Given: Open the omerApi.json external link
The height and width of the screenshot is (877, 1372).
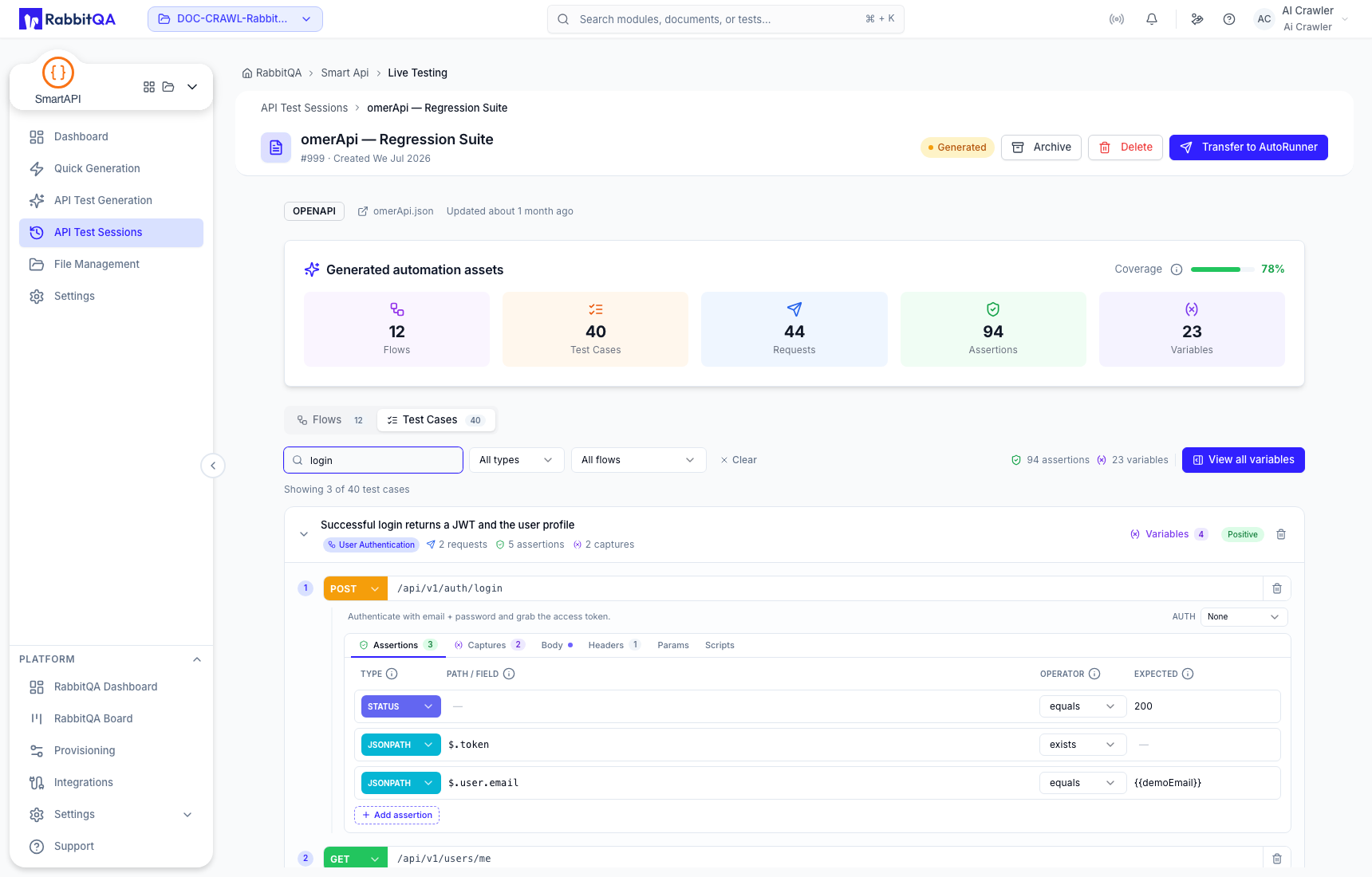Looking at the screenshot, I should tap(396, 211).
